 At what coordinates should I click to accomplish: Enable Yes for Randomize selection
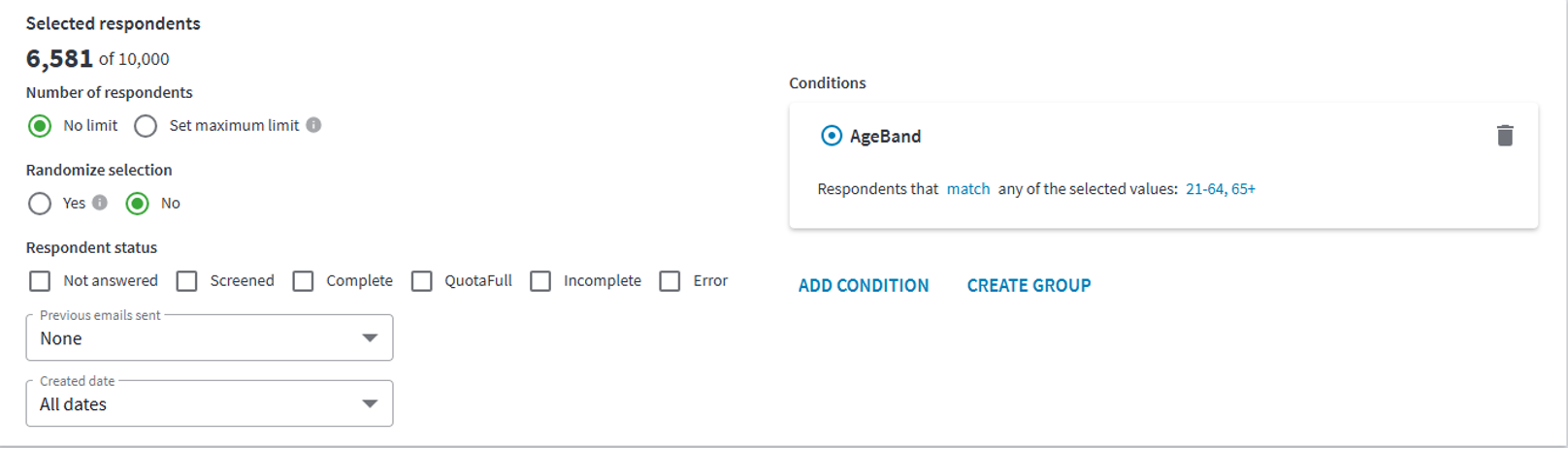pyautogui.click(x=40, y=204)
